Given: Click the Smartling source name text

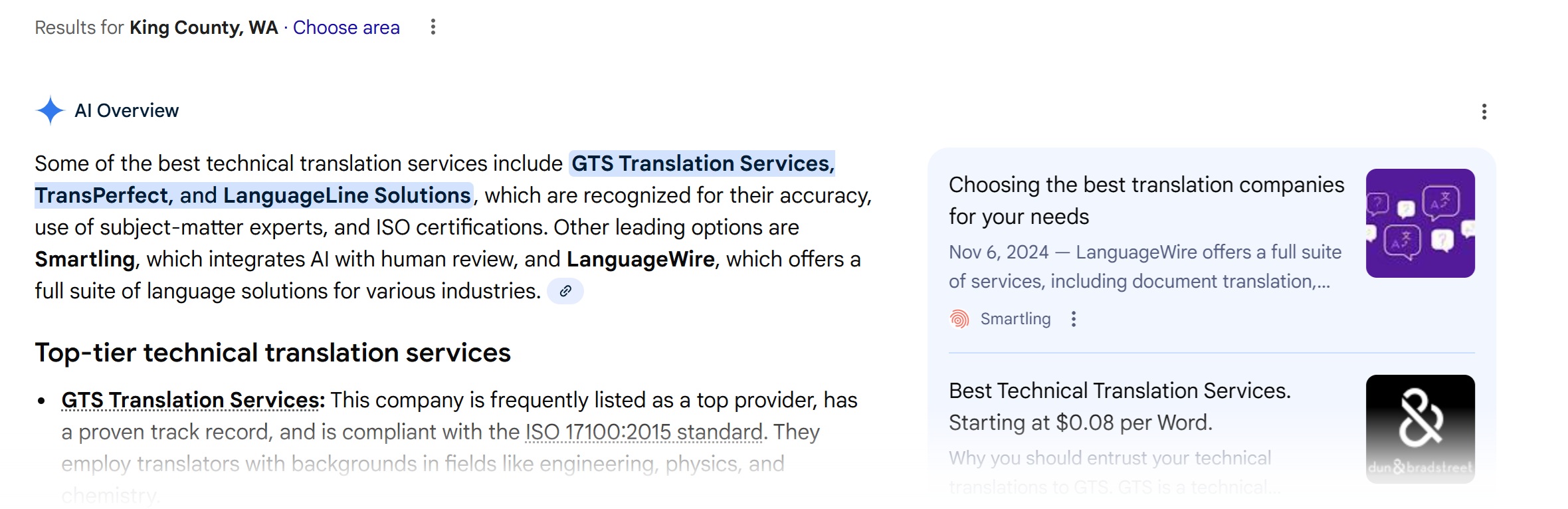Looking at the screenshot, I should click(1015, 319).
